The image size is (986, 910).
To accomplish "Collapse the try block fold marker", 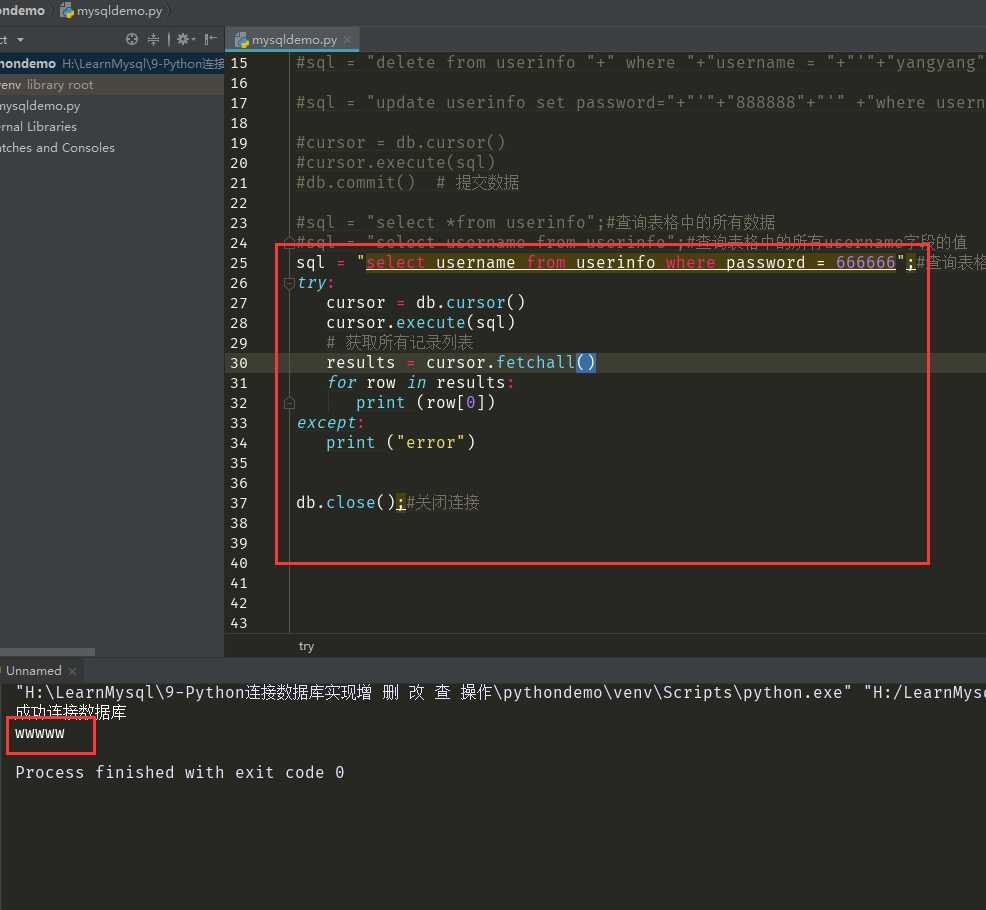I will [x=289, y=284].
